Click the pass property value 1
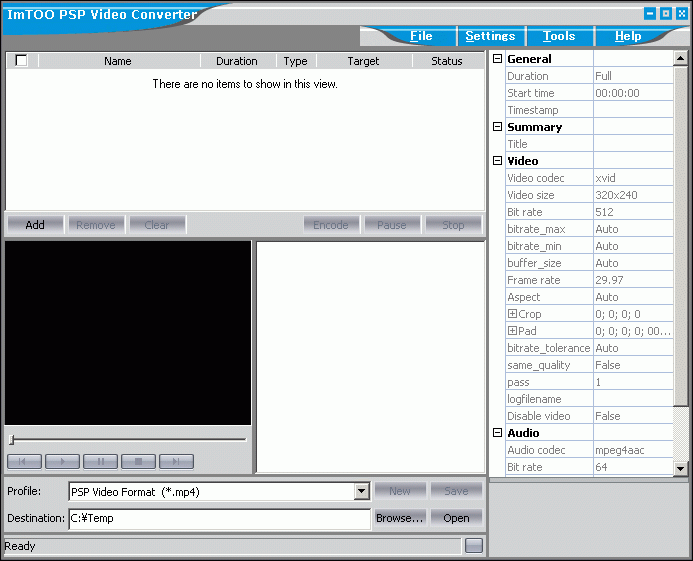693x561 pixels. [x=633, y=382]
